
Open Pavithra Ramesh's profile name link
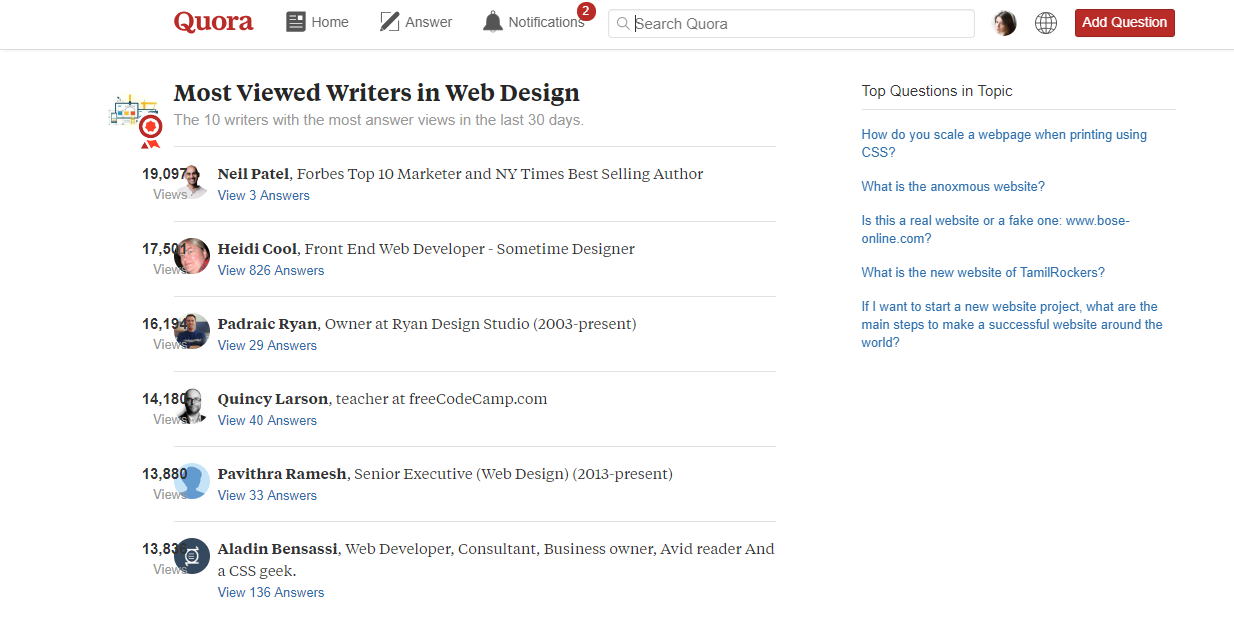[282, 474]
